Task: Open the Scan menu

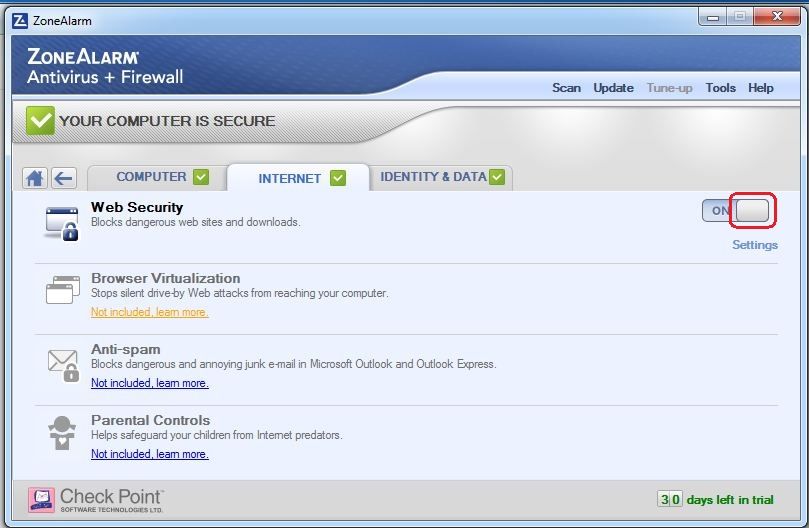Action: (566, 88)
